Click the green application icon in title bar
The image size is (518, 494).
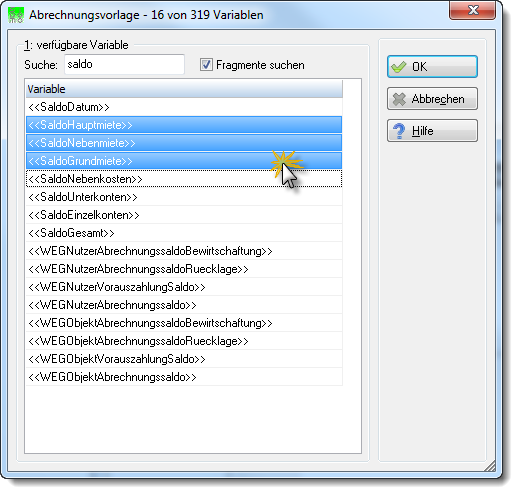tap(16, 15)
